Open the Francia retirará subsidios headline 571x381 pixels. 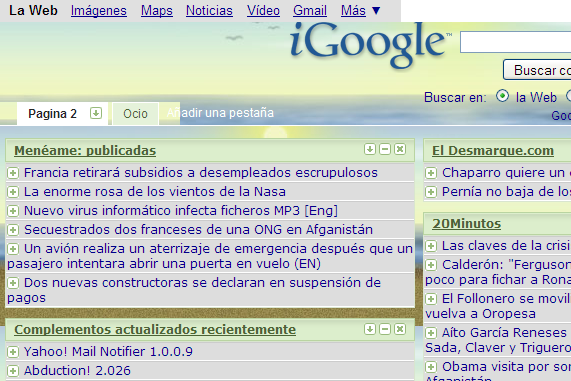201,173
